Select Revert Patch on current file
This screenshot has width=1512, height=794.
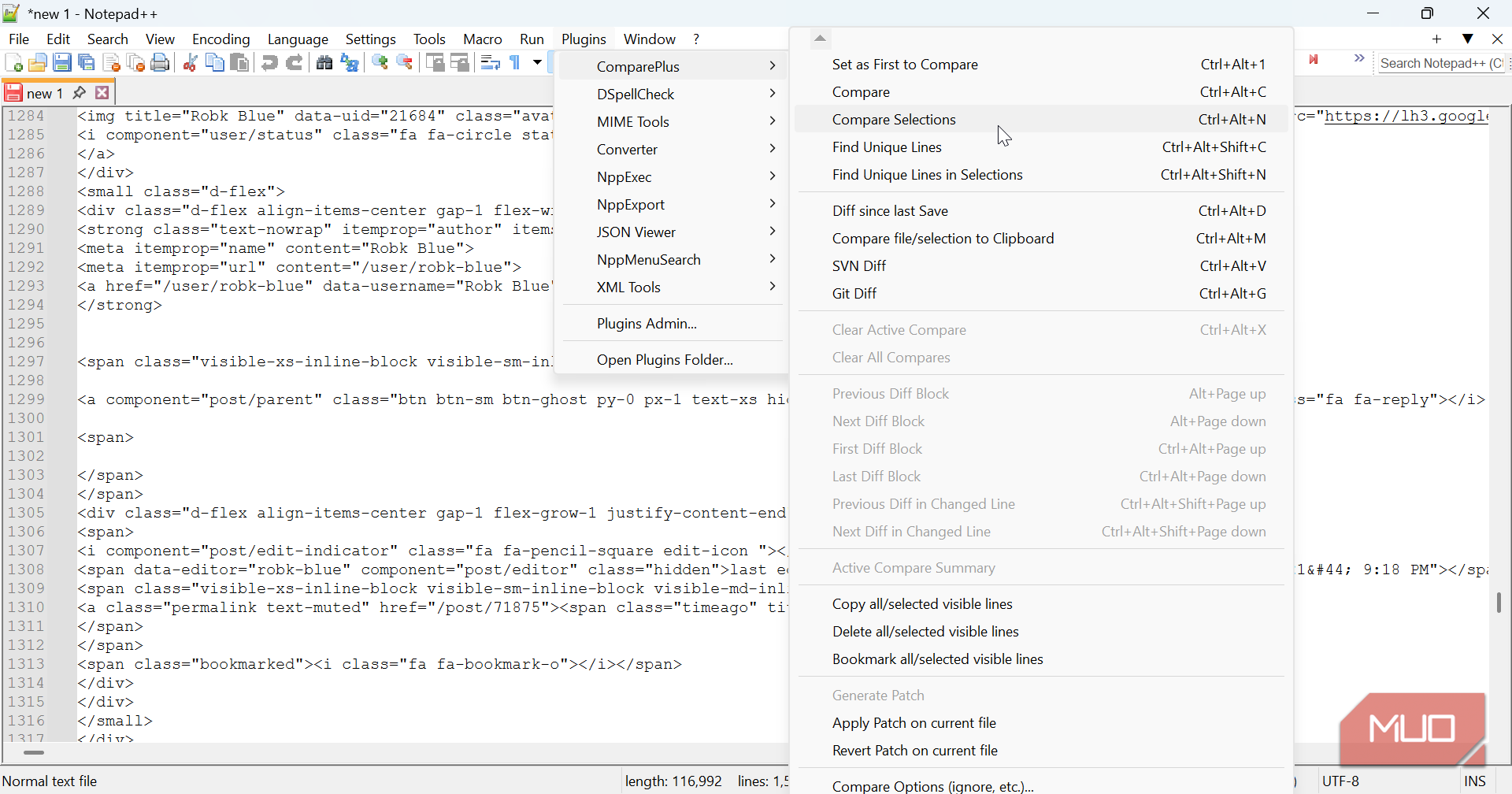[x=1042, y=751]
